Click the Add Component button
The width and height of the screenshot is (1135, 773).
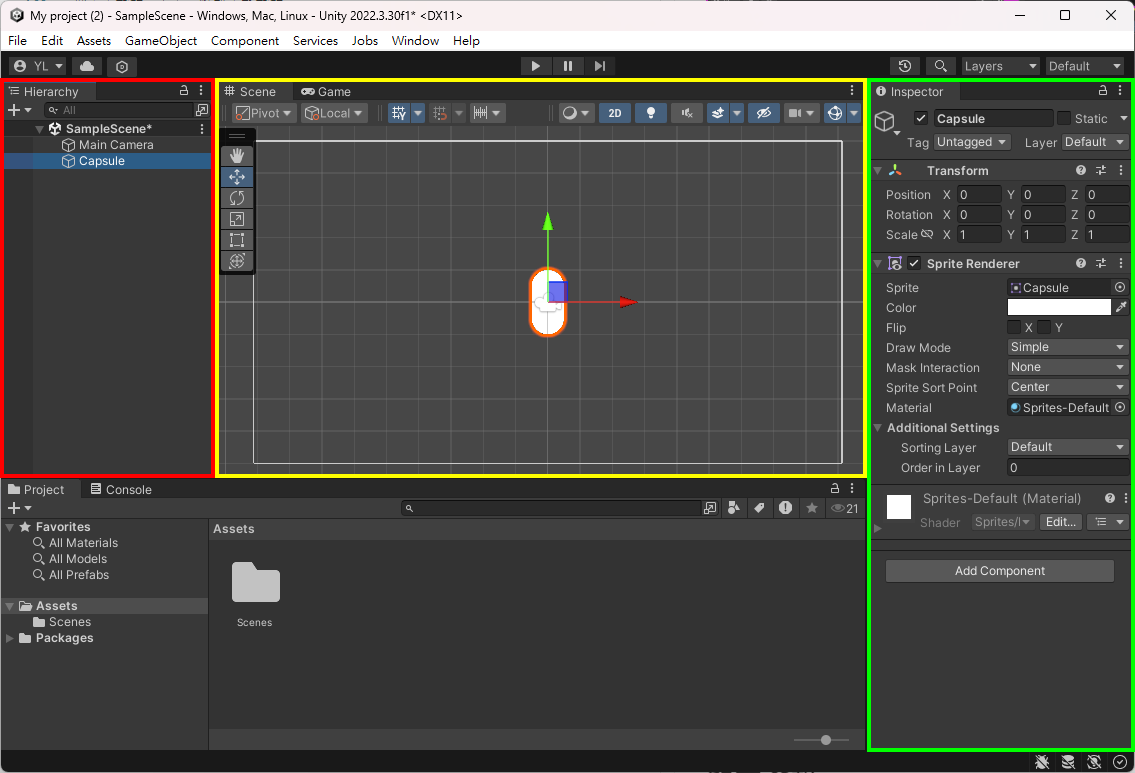click(999, 571)
